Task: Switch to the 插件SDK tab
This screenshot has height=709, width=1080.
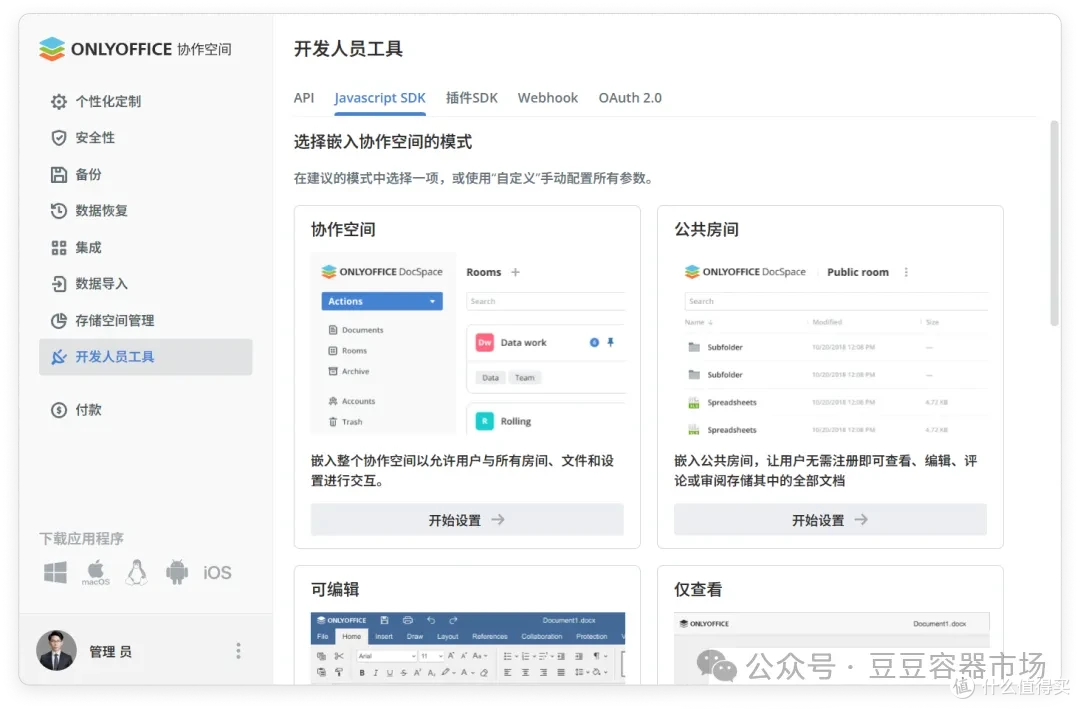Action: 472,98
